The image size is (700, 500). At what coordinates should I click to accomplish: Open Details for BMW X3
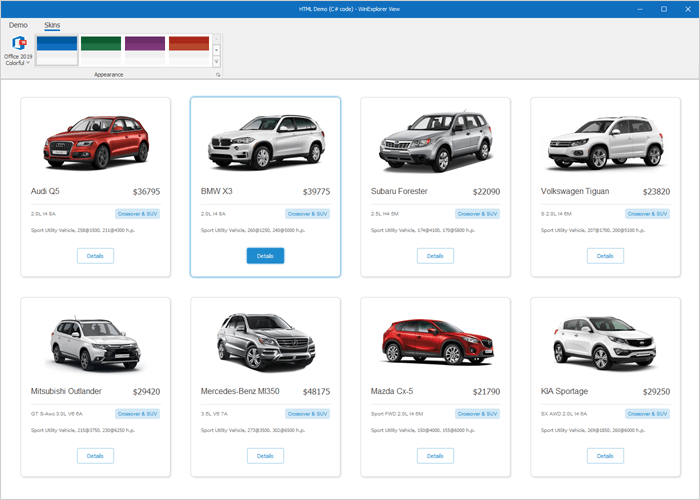coord(265,256)
